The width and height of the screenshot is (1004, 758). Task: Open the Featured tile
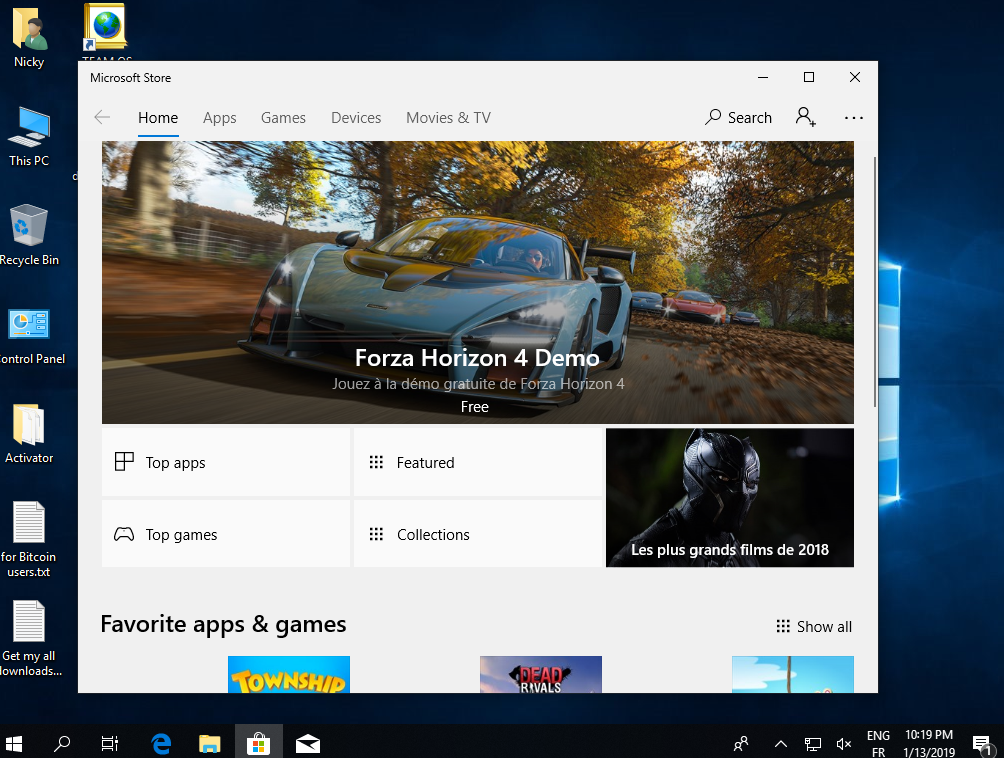(478, 462)
